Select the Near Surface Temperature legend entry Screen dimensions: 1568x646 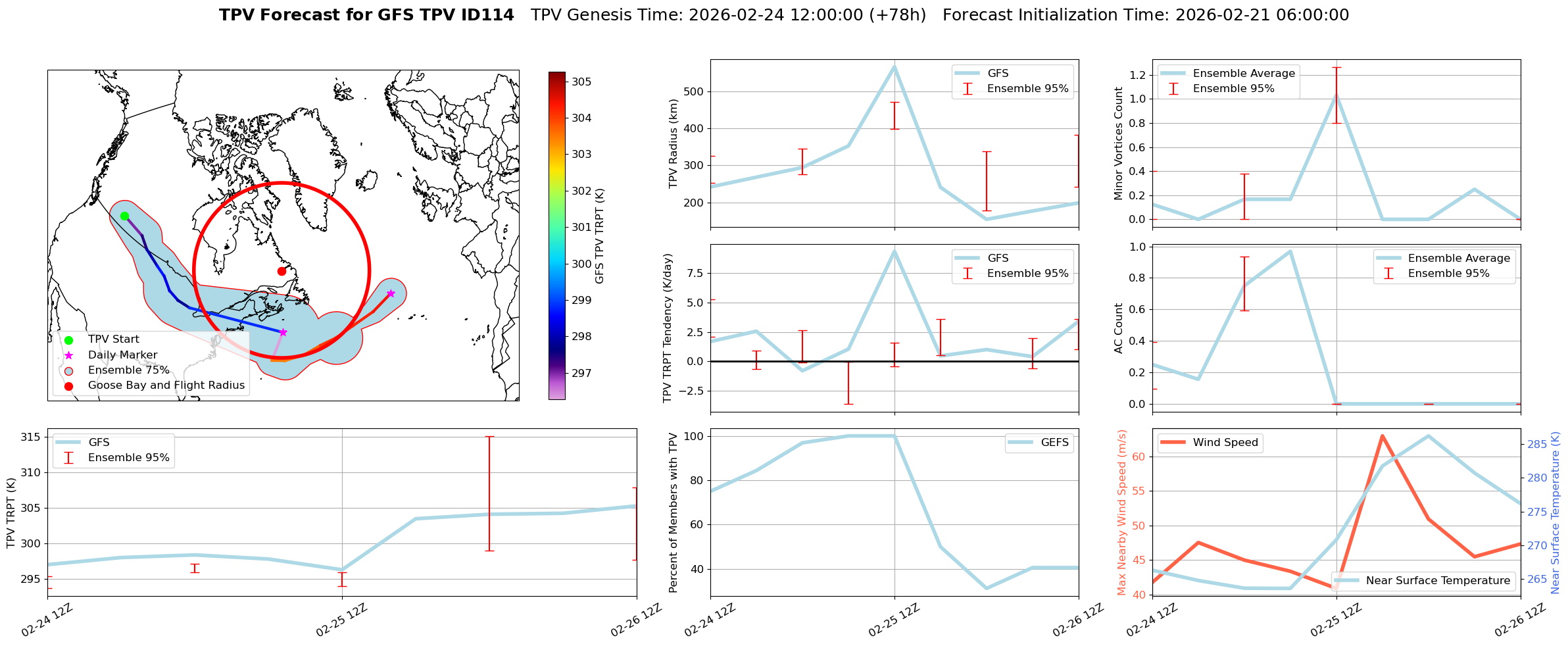[x=1437, y=580]
